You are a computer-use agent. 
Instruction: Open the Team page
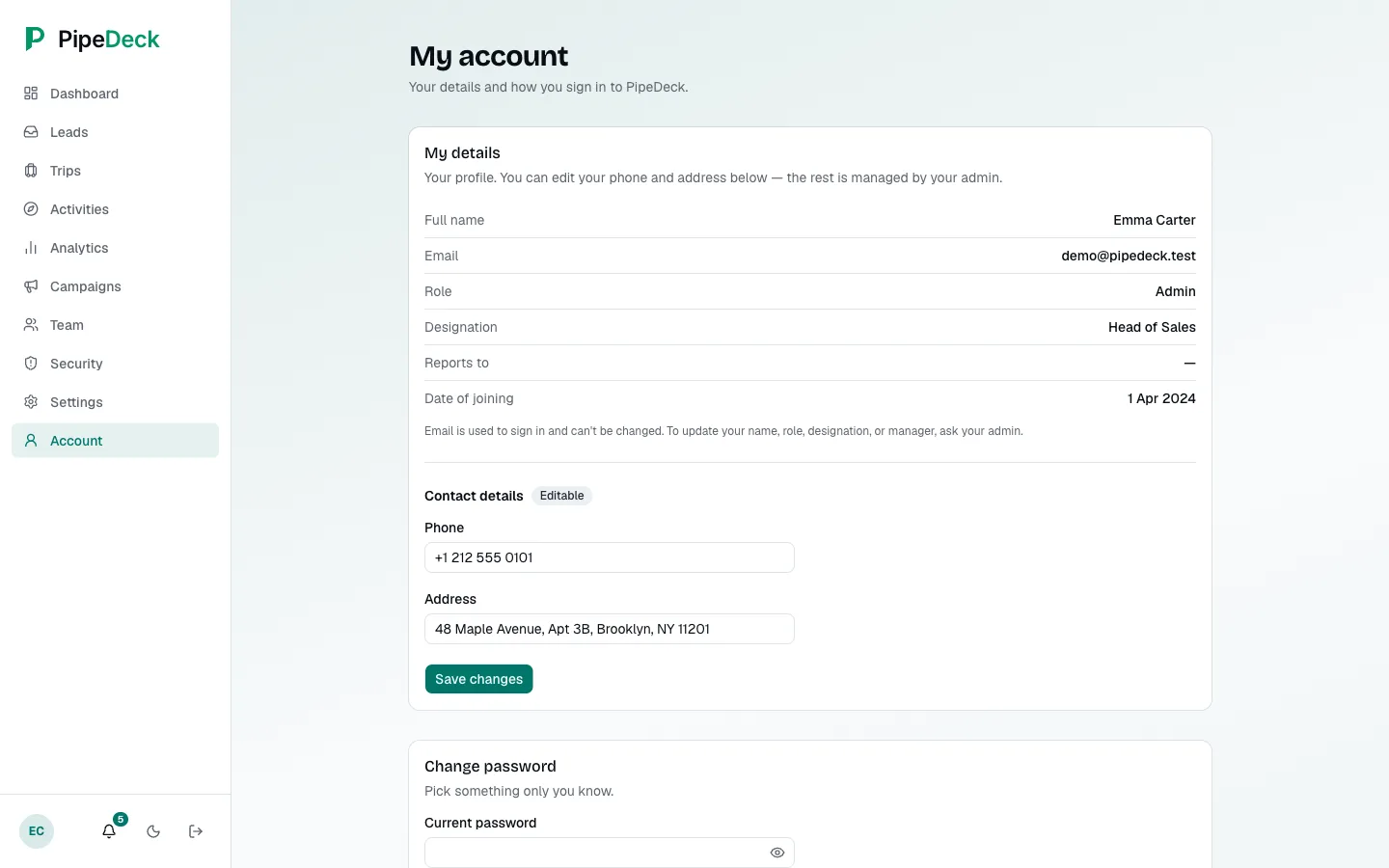[x=115, y=325]
